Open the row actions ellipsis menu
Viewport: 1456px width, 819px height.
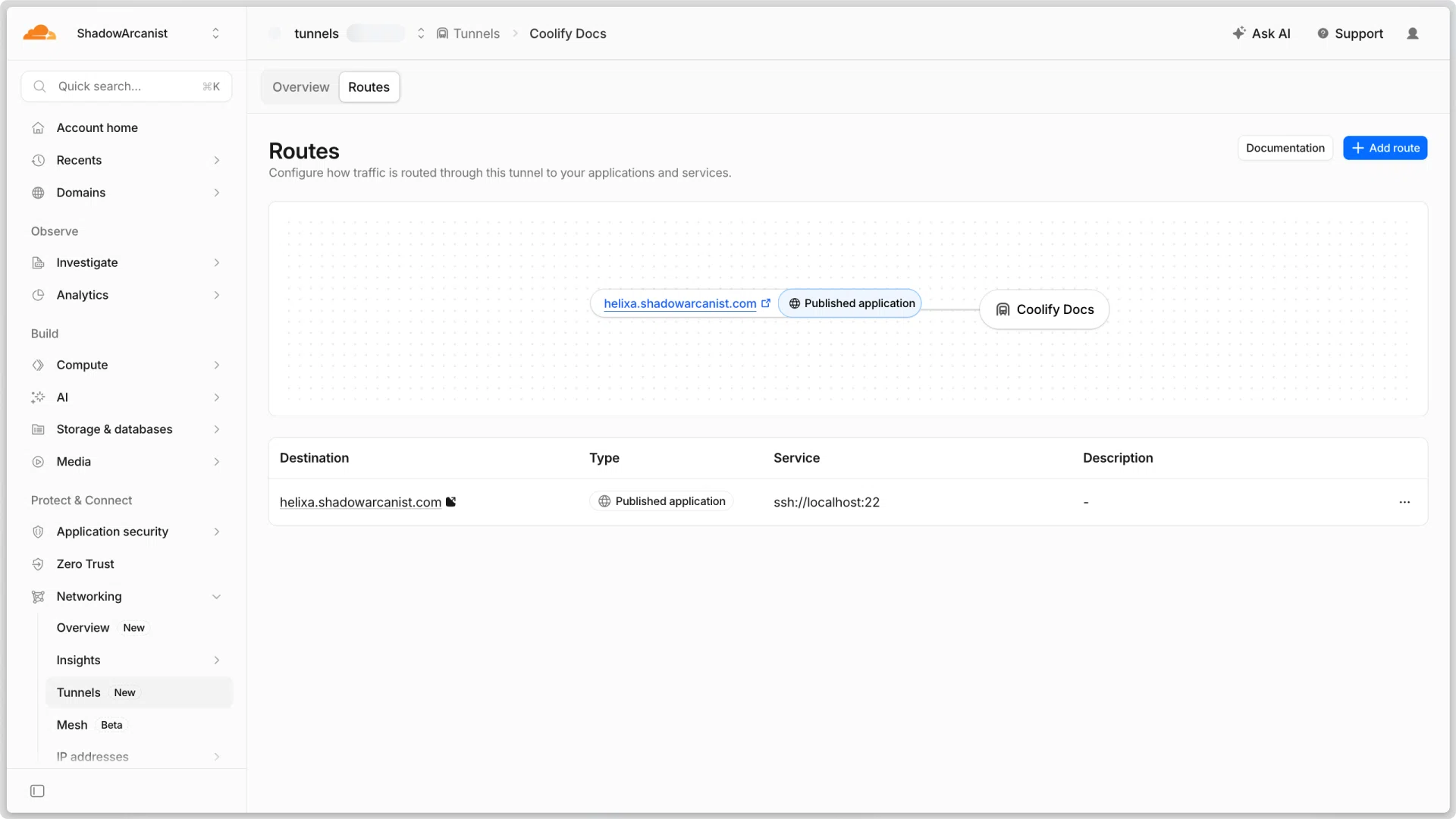pyautogui.click(x=1404, y=502)
